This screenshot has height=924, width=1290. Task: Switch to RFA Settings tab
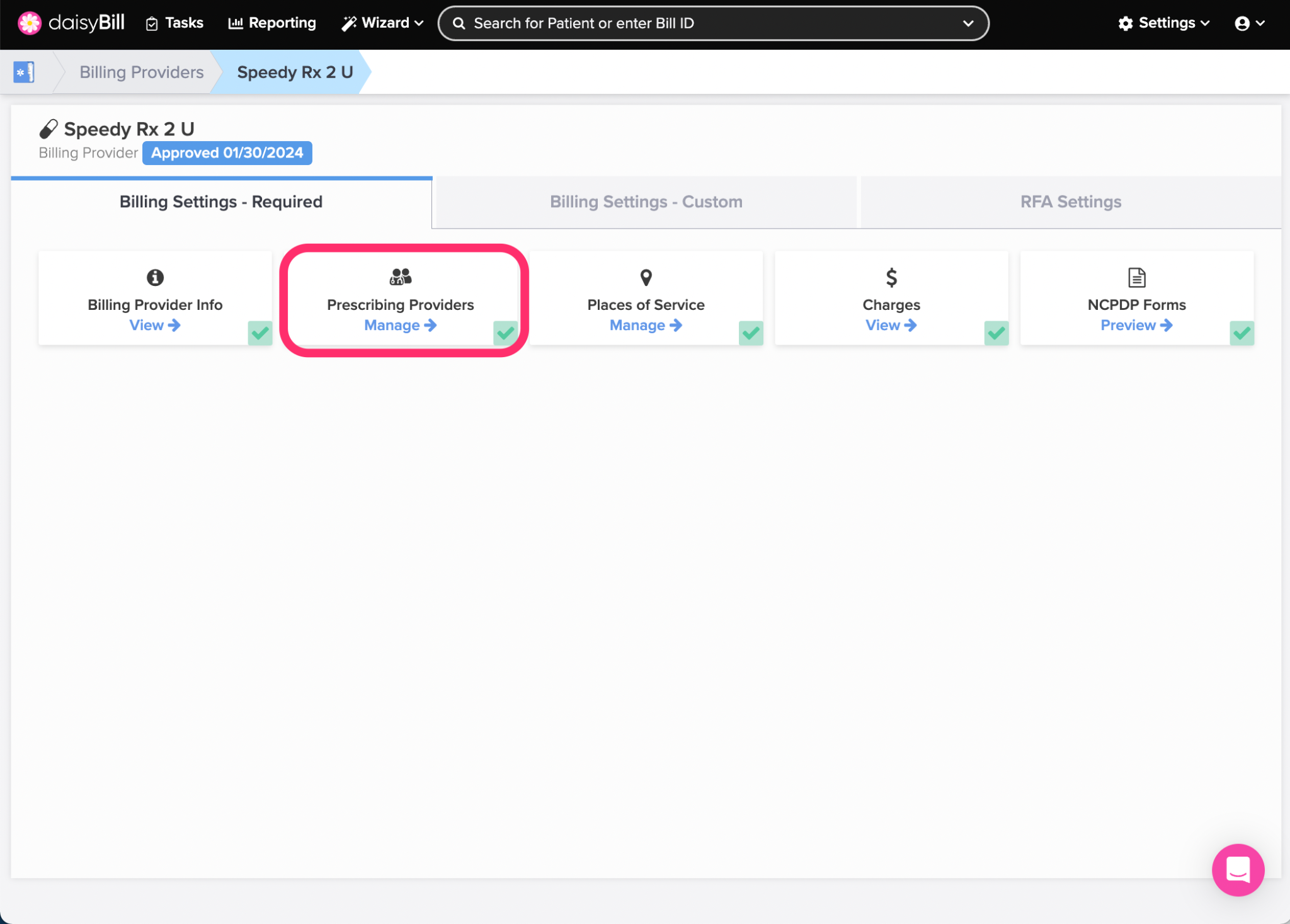pyautogui.click(x=1070, y=202)
